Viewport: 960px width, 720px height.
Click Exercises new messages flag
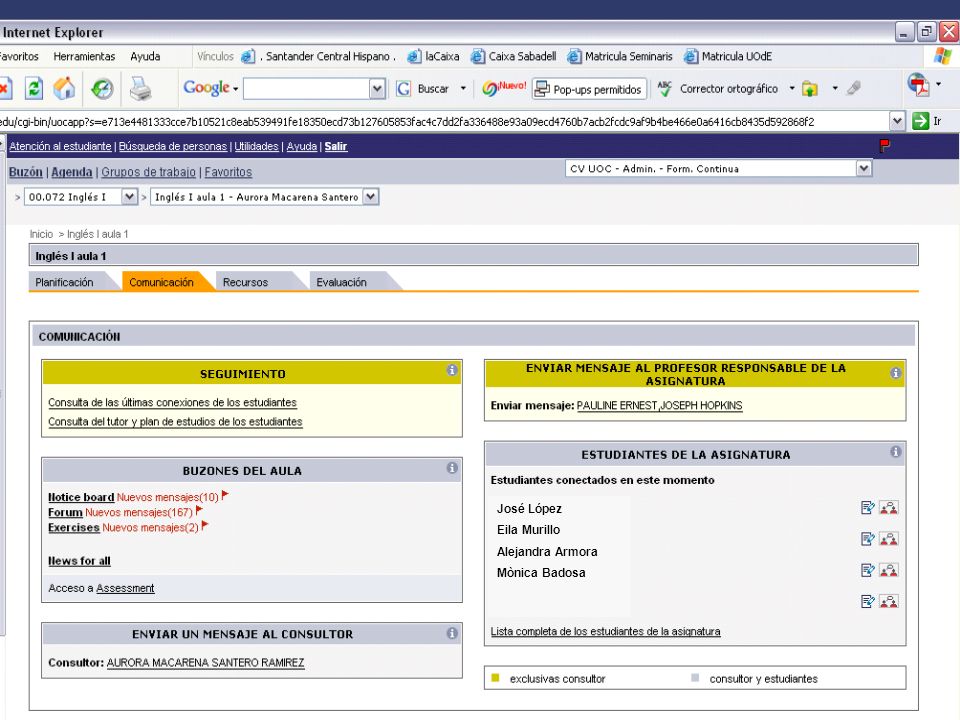point(205,525)
